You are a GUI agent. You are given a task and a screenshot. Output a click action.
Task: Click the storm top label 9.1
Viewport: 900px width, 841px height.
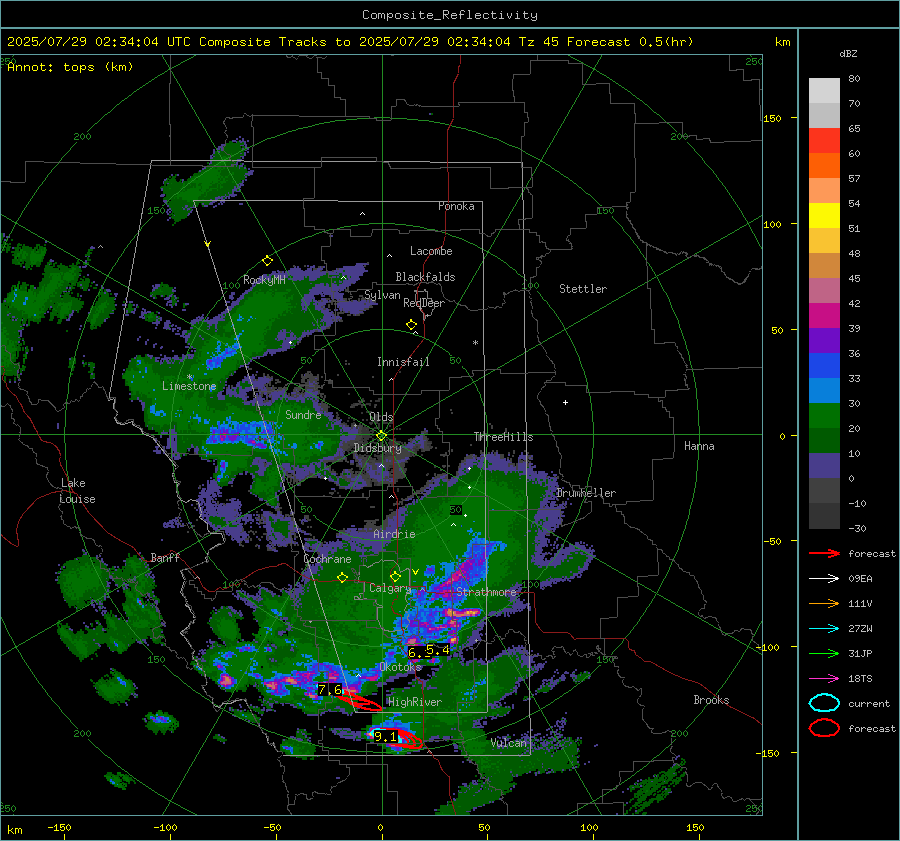pos(385,736)
